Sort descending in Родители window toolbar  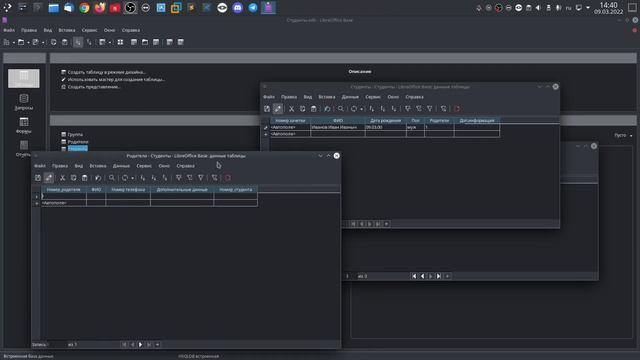[x=164, y=178]
